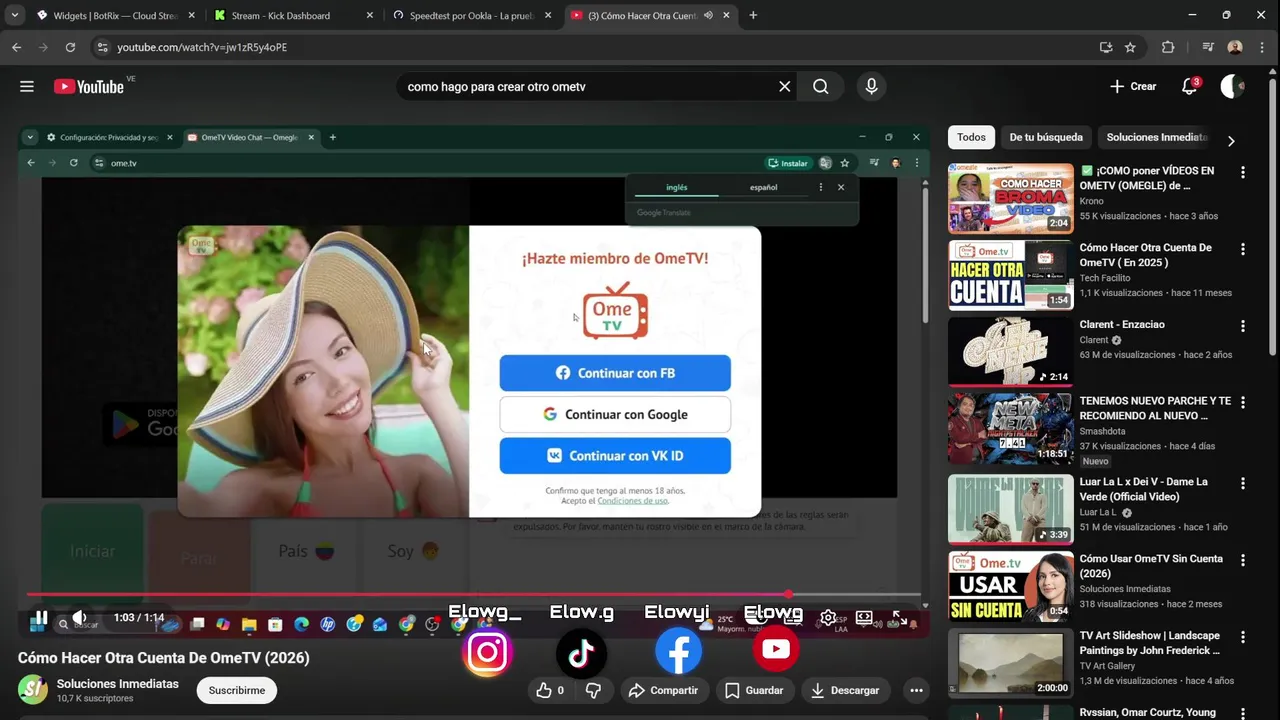Close the Stream Kick Dashboard tab

point(370,16)
